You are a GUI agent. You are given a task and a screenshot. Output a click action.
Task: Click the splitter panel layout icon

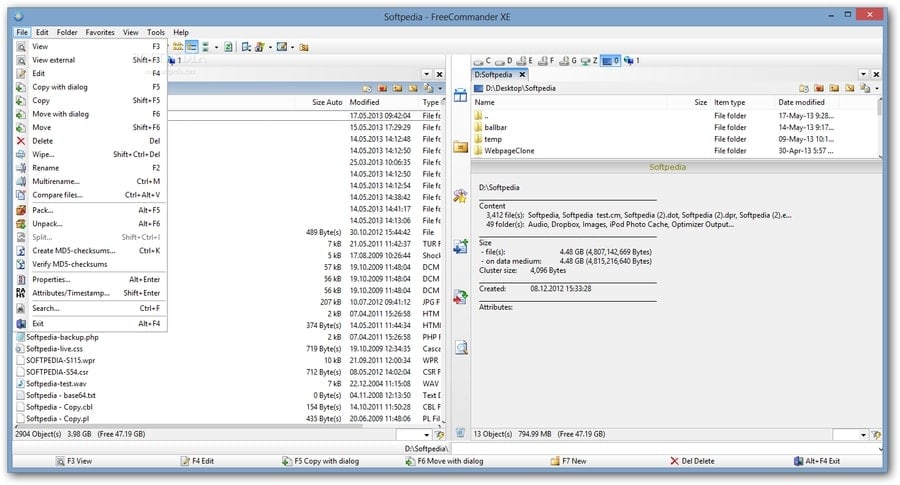click(x=460, y=95)
